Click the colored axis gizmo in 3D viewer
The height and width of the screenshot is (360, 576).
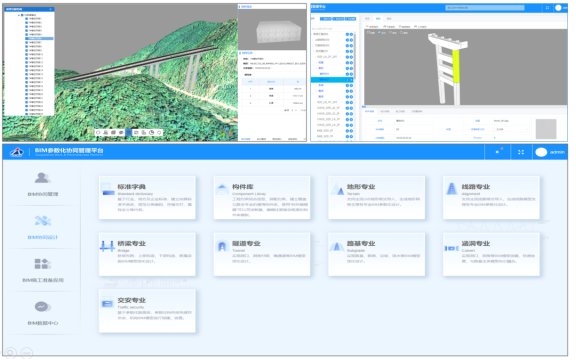point(228,132)
